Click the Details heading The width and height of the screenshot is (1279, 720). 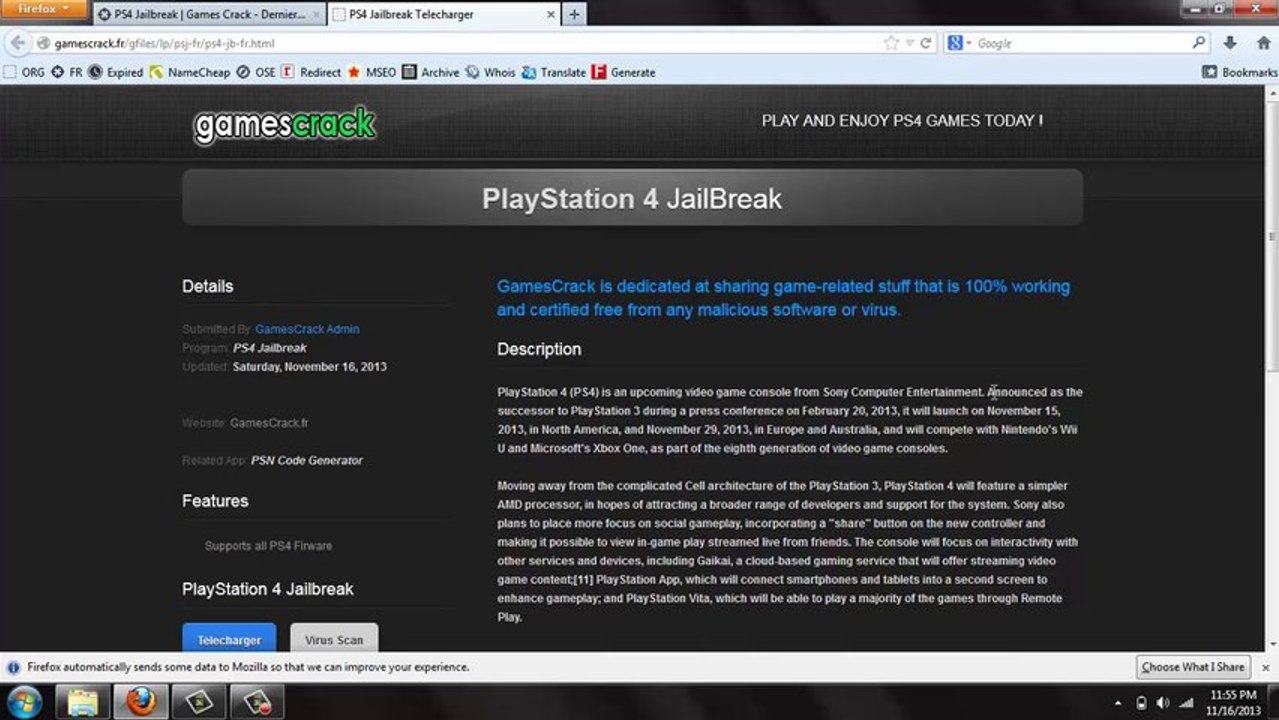click(x=207, y=286)
